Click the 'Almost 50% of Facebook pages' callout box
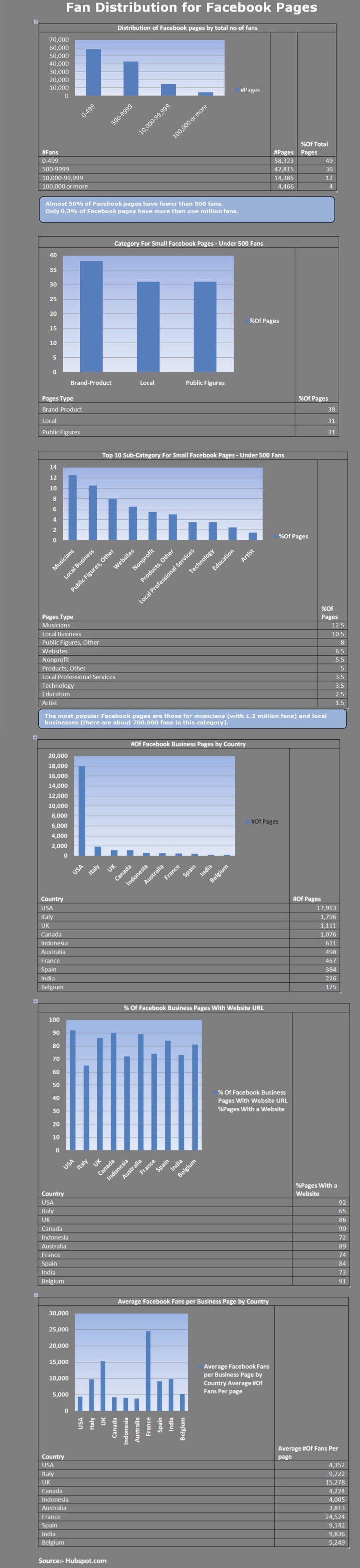 [x=186, y=208]
